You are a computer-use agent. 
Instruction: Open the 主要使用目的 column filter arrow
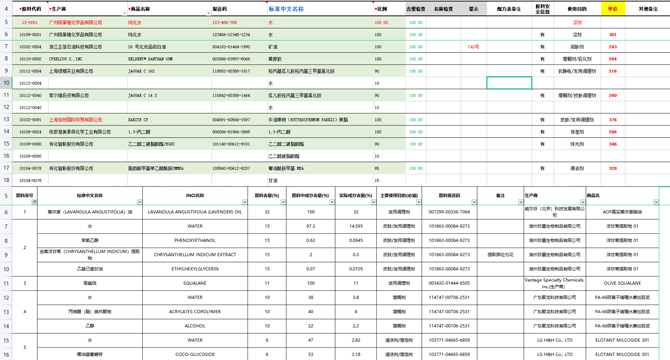418,202
